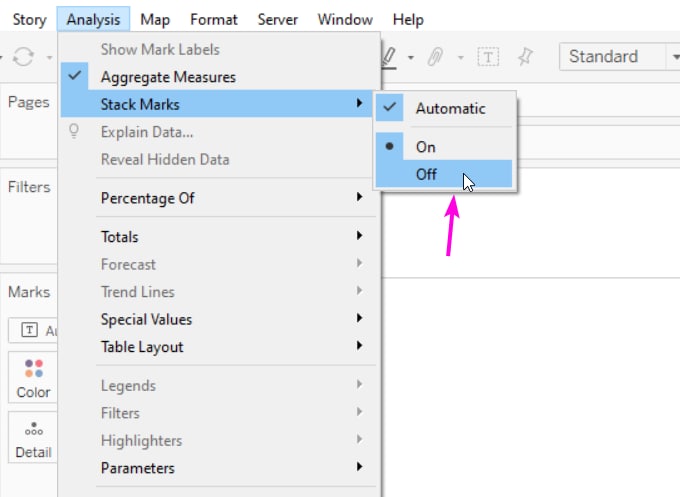Click Reveal Hidden Data entry
This screenshot has width=680, height=497.
pyautogui.click(x=219, y=159)
